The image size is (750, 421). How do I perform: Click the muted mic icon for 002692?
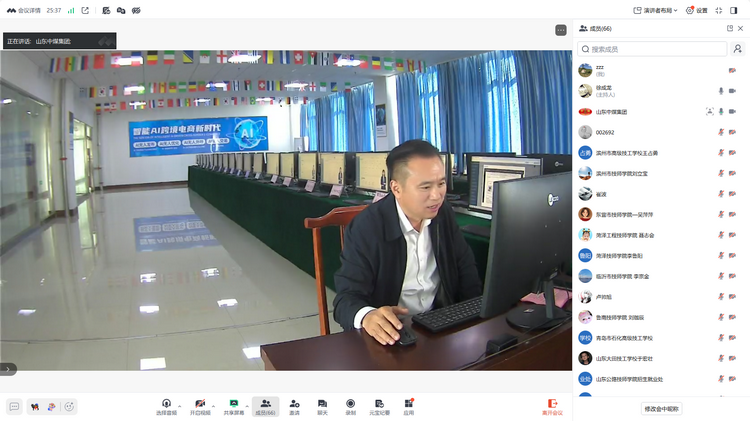coord(721,132)
